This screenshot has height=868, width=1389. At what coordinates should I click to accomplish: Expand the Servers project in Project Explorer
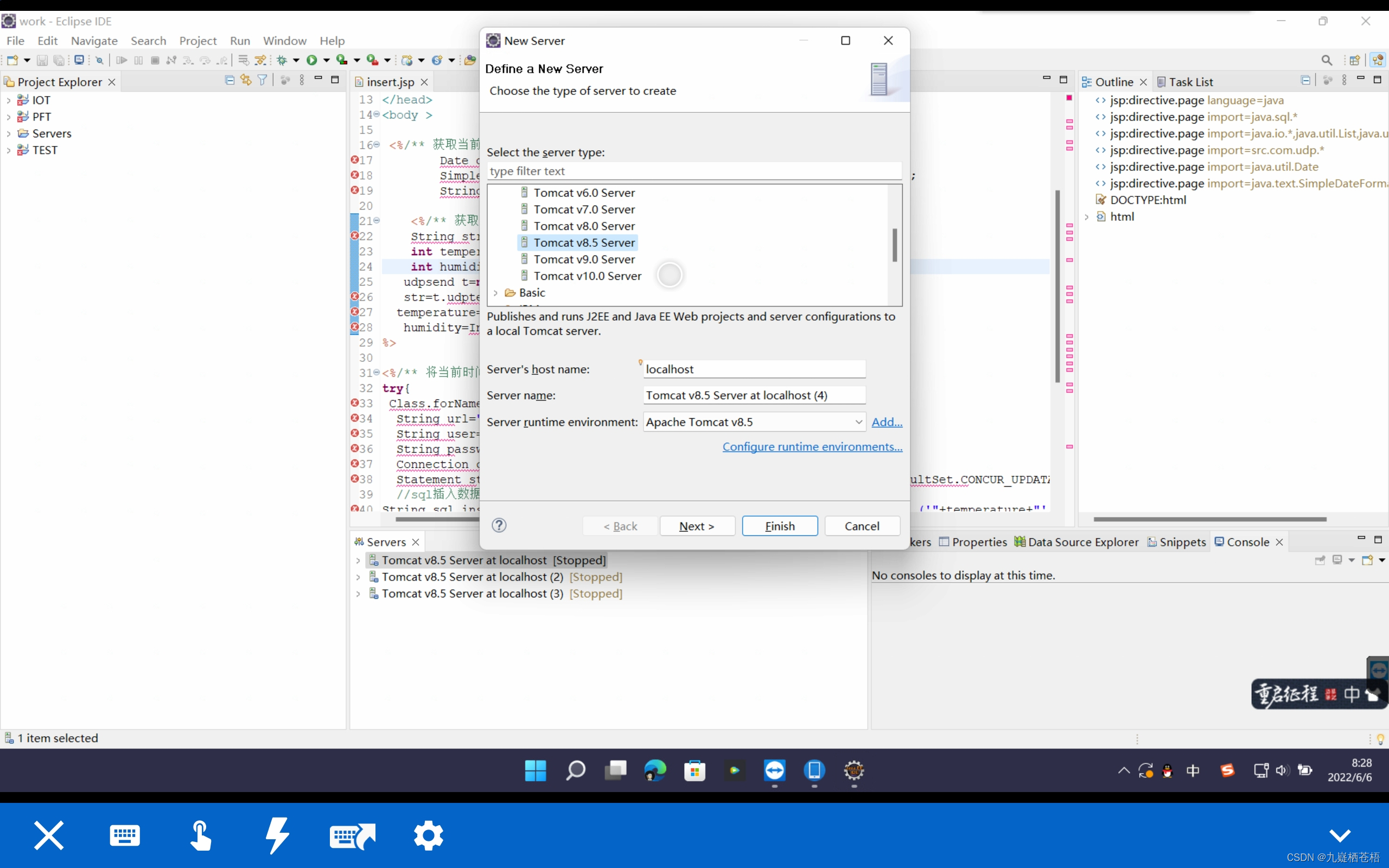coord(9,134)
